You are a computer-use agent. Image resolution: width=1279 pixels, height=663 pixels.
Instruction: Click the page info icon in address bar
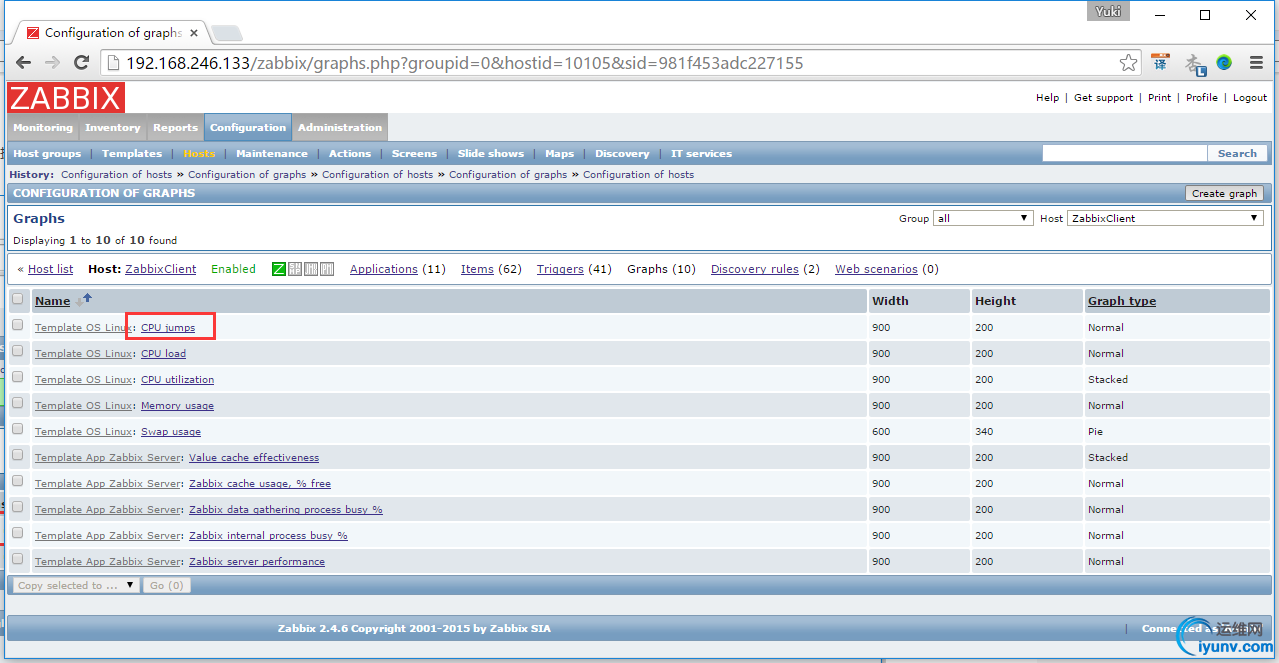[x=112, y=63]
